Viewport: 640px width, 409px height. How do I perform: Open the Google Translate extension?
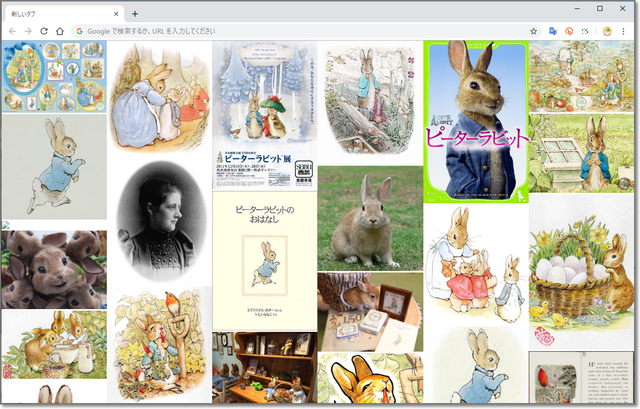point(552,31)
